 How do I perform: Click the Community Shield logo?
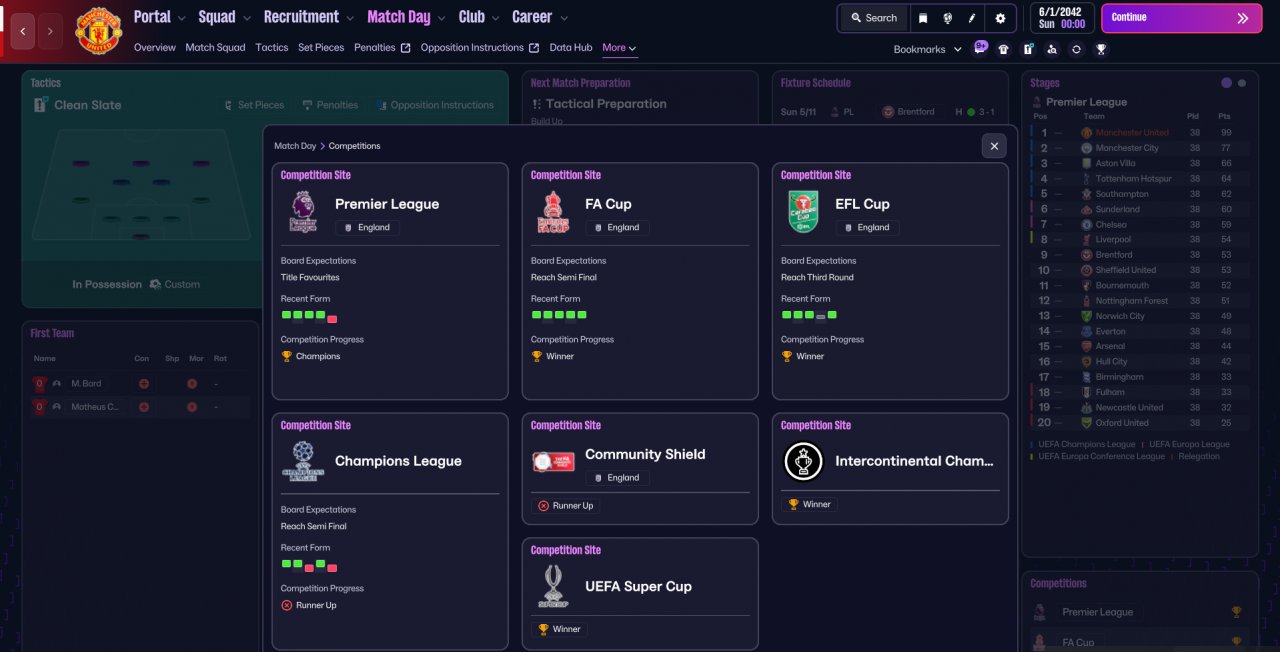[553, 461]
